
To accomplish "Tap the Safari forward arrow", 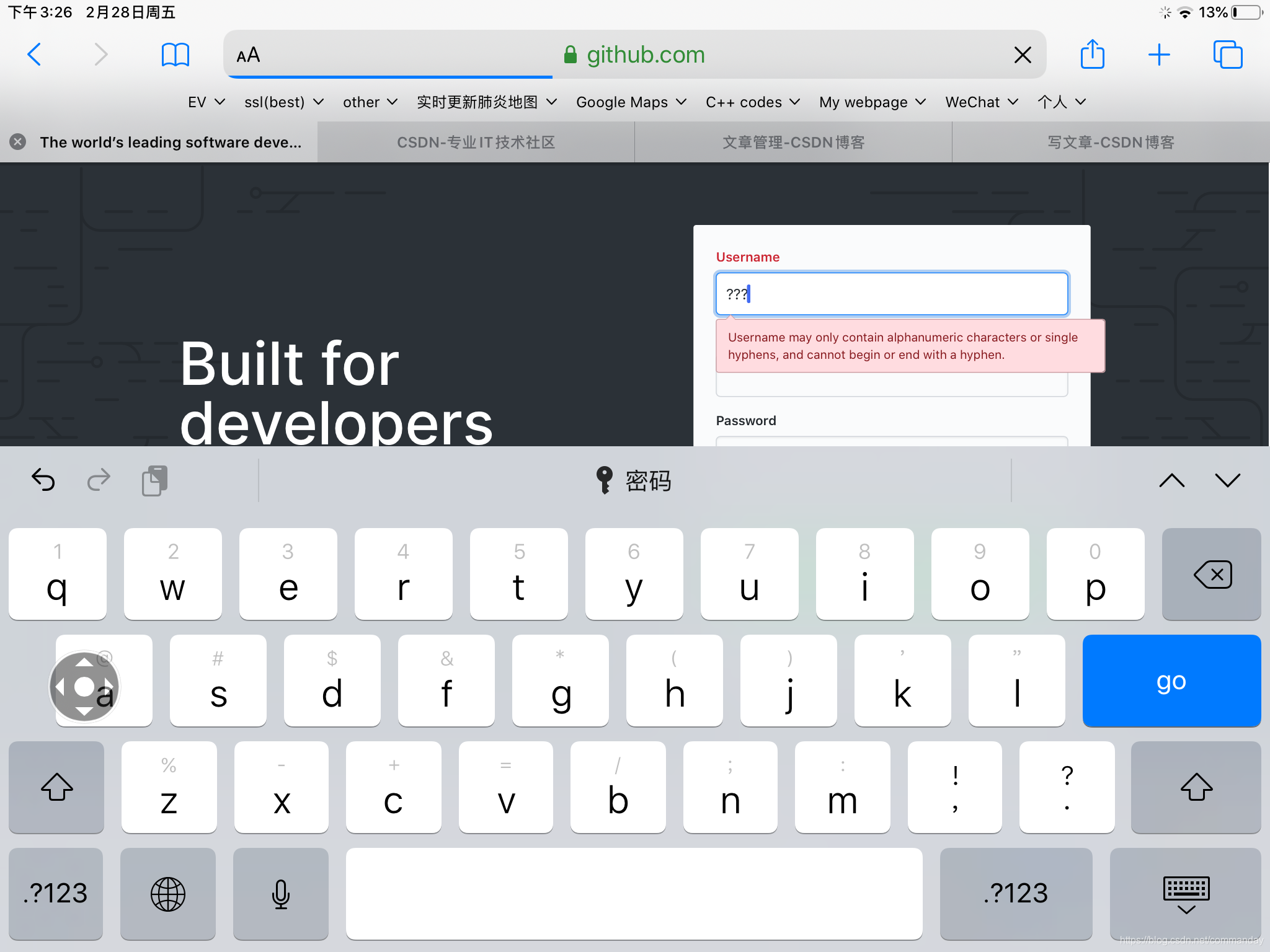I will [101, 55].
